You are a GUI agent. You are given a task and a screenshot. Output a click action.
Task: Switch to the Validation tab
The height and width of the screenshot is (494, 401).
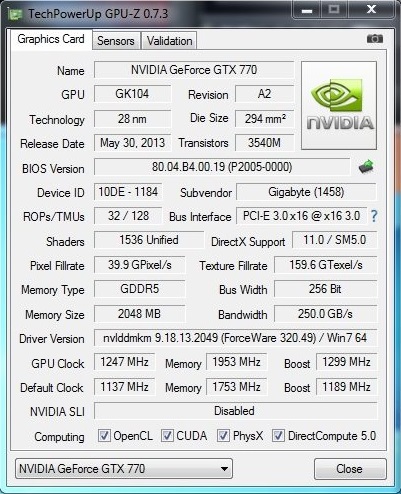[169, 41]
